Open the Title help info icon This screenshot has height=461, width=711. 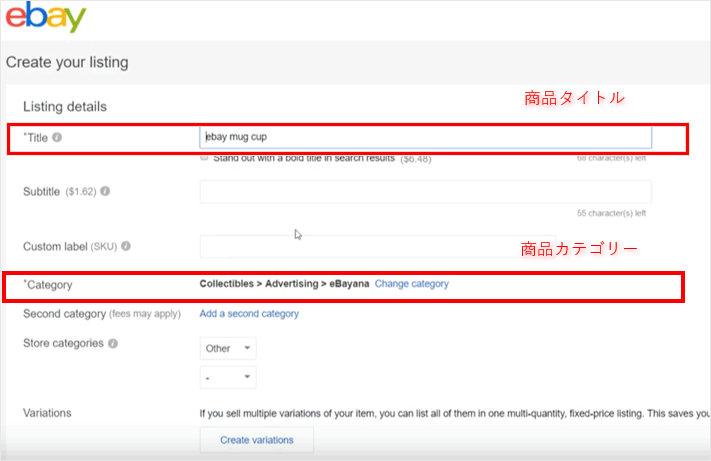57,137
